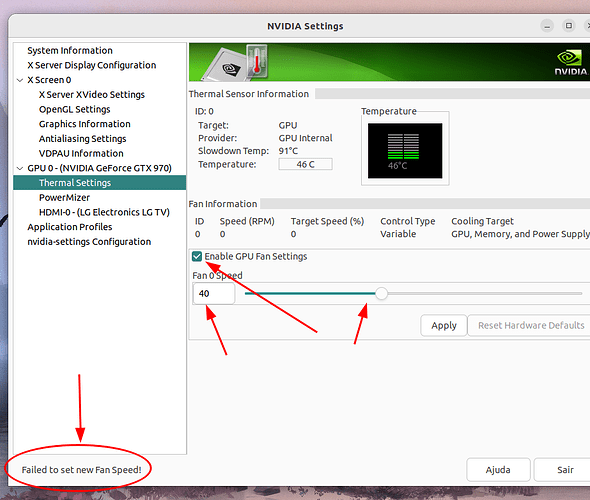Open OpenGL Settings page
Viewport: 590px width, 500px height.
[75, 109]
